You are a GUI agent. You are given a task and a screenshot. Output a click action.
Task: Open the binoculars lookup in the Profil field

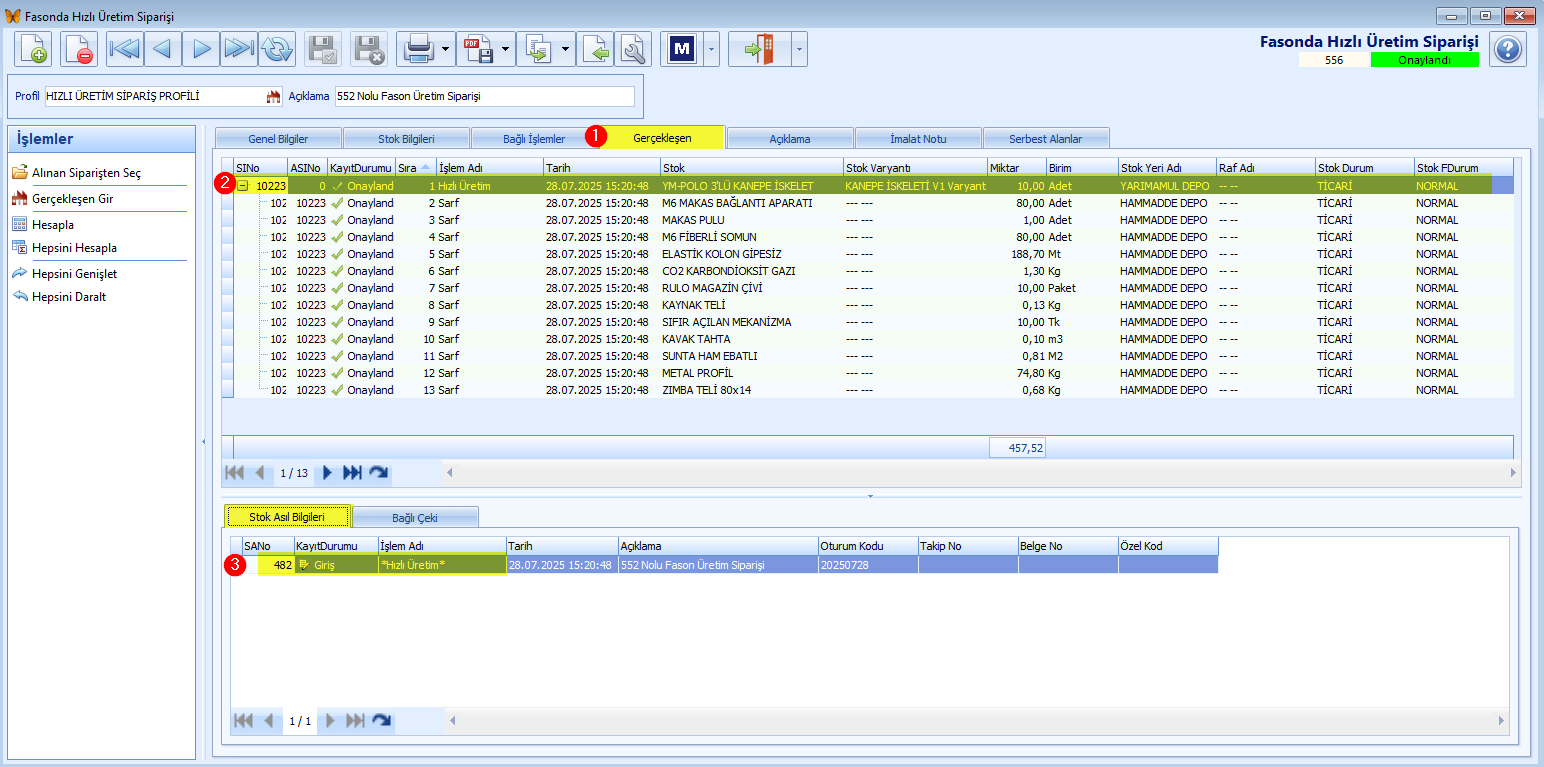(273, 97)
